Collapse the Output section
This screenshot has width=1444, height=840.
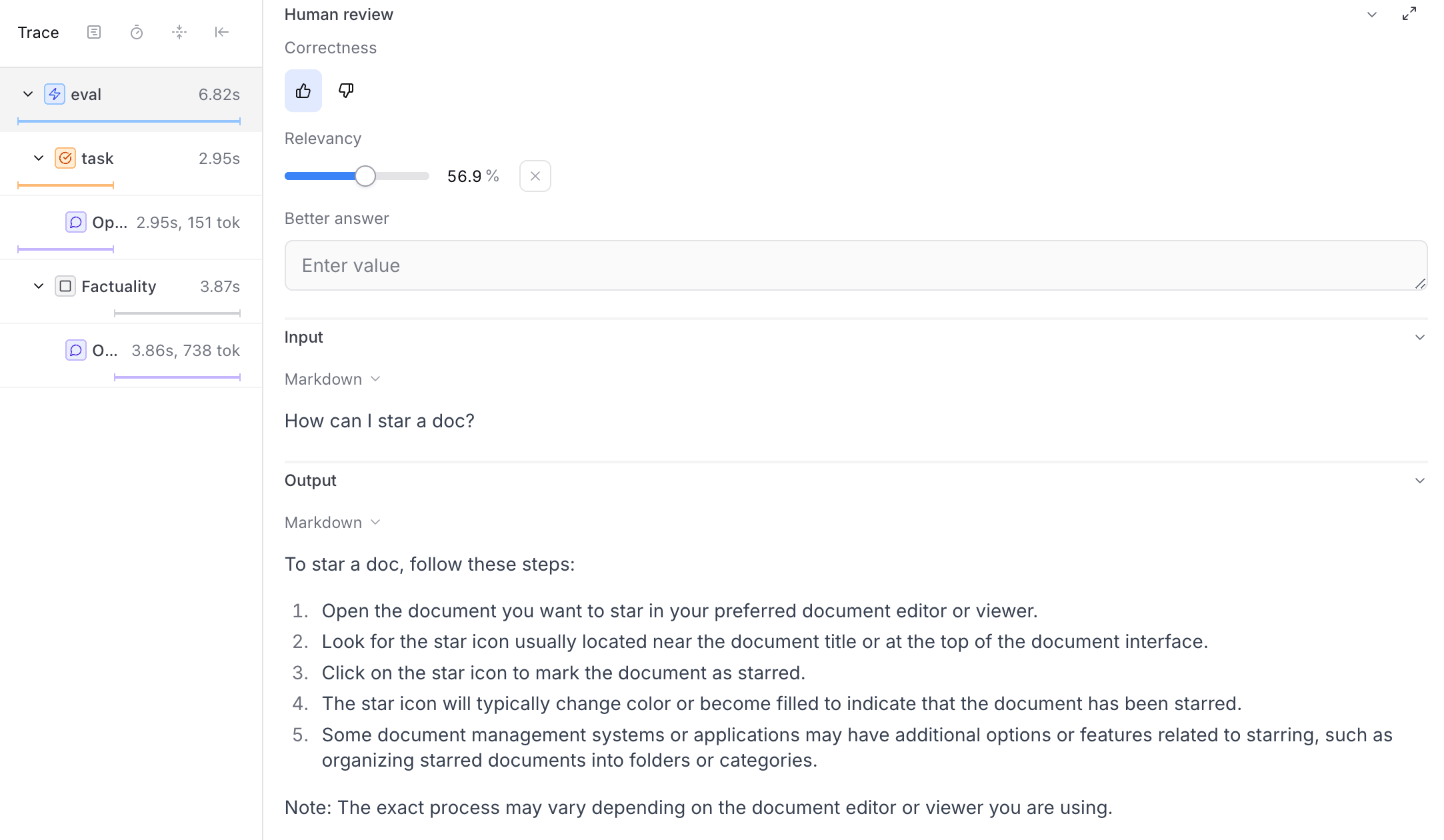[x=1420, y=481]
